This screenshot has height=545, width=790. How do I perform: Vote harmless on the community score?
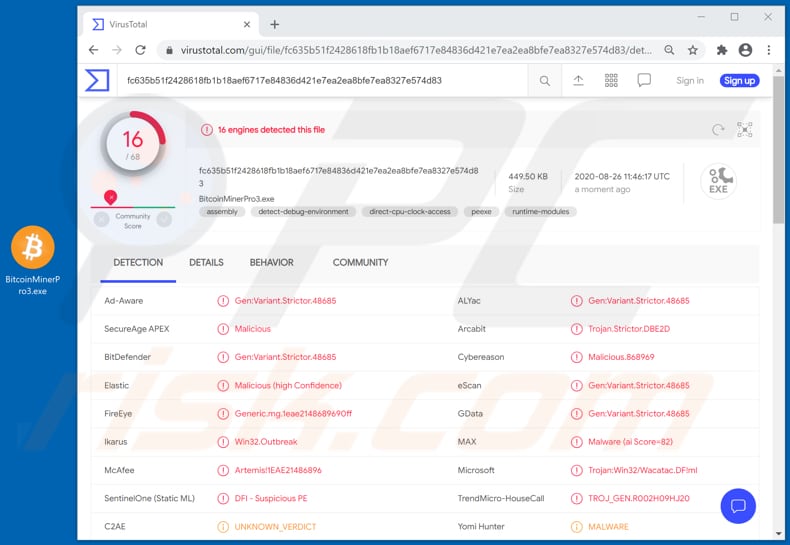(x=164, y=219)
